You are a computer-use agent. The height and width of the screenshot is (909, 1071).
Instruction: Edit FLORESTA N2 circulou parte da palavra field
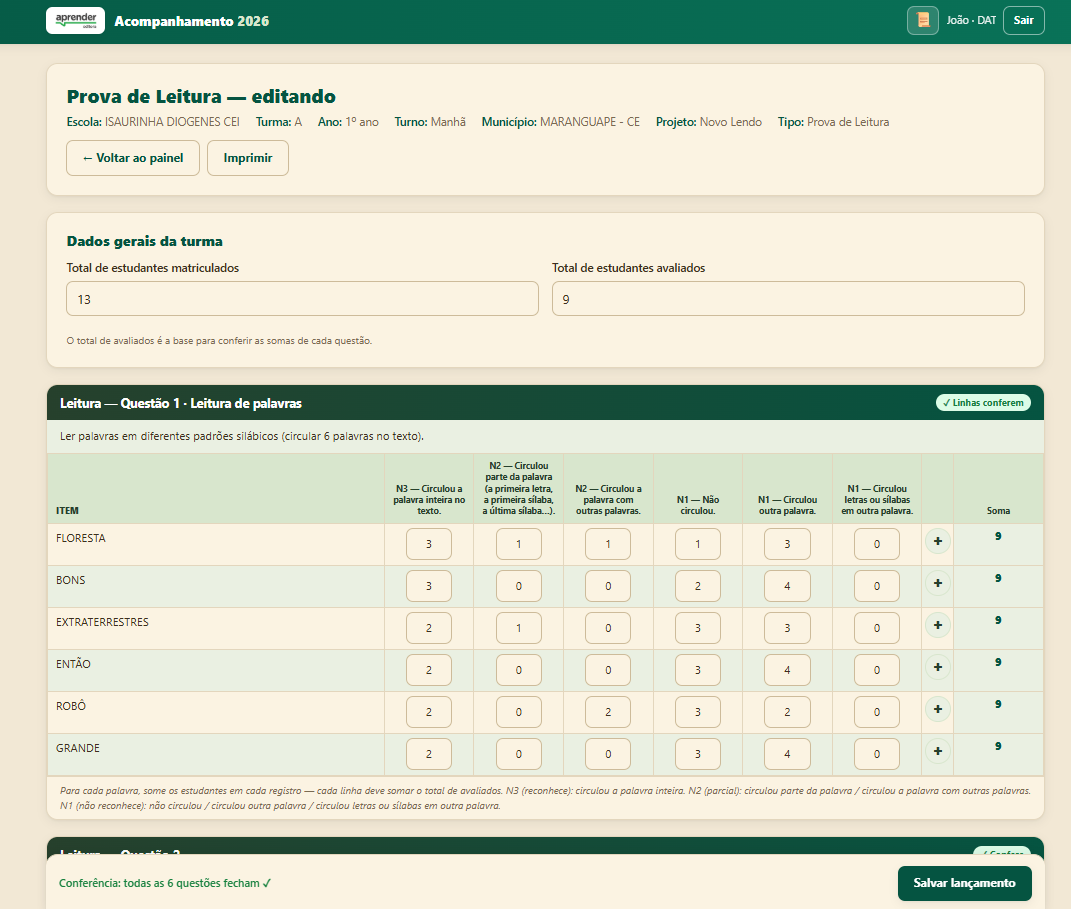coord(518,544)
